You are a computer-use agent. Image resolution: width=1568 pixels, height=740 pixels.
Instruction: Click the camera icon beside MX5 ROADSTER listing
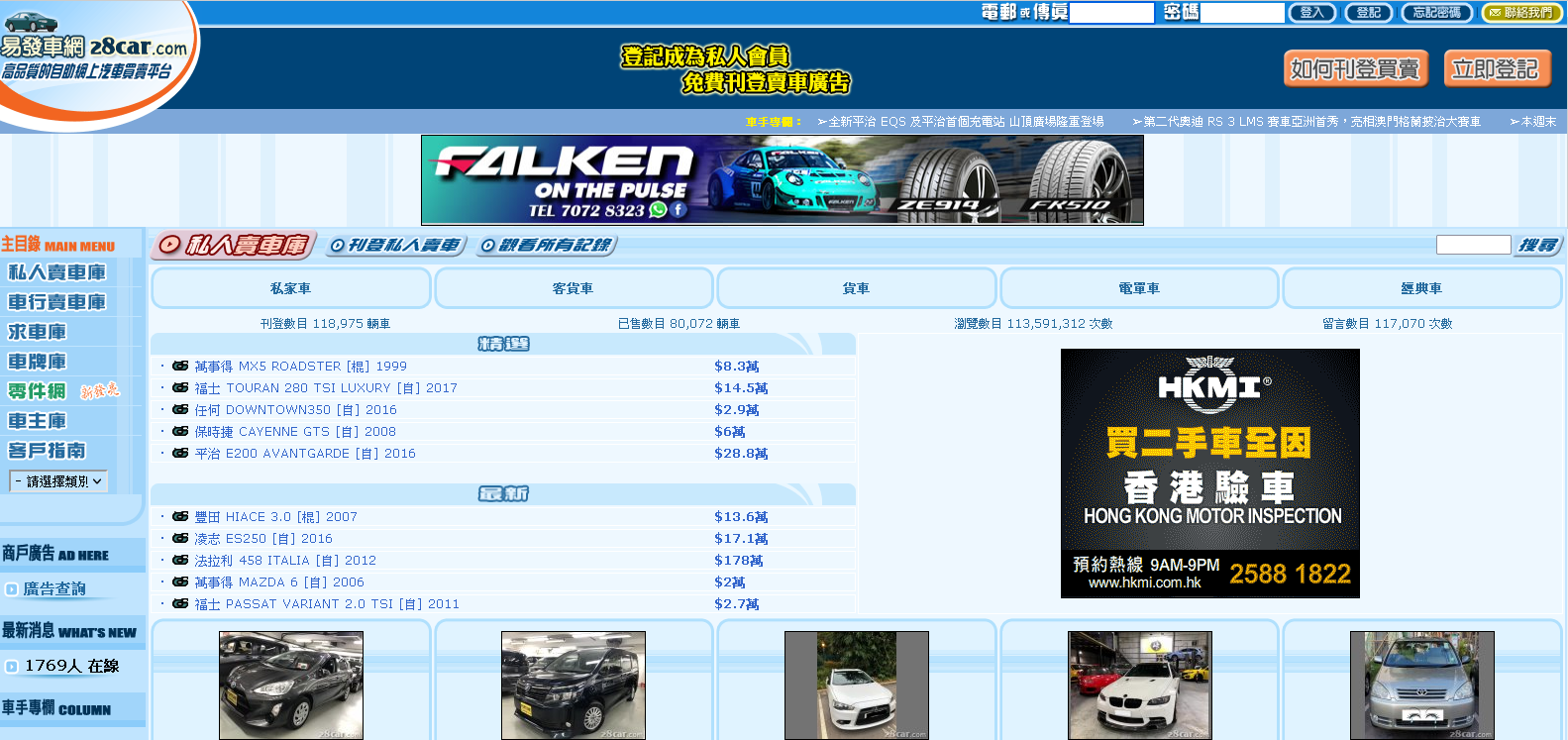point(180,366)
